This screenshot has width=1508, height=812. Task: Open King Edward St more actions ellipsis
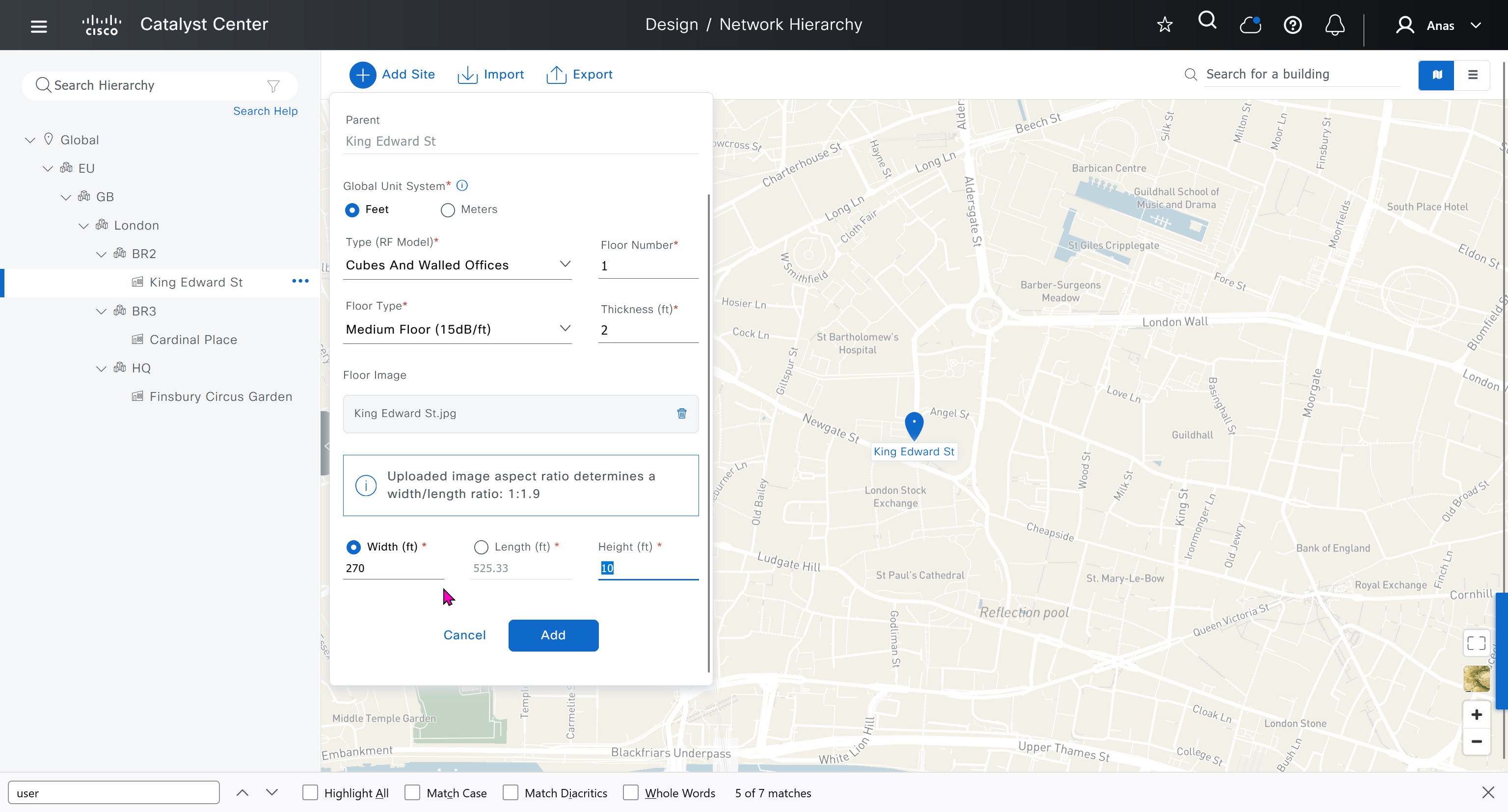pos(300,282)
